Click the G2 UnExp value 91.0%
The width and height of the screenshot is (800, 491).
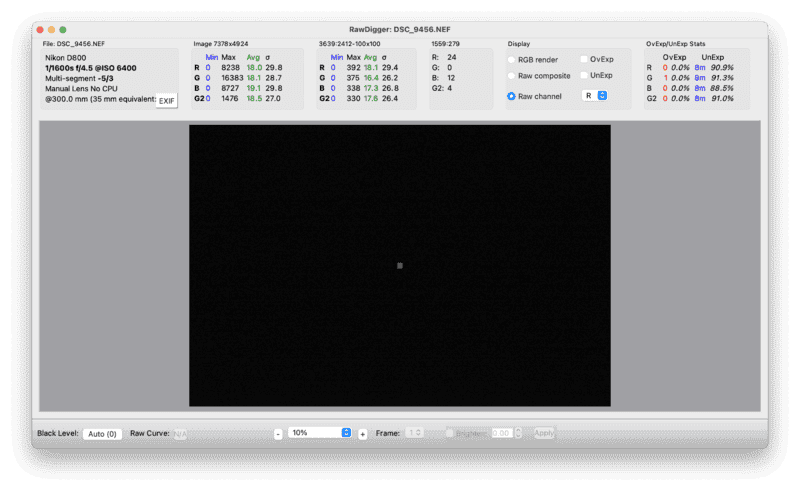(x=722, y=98)
